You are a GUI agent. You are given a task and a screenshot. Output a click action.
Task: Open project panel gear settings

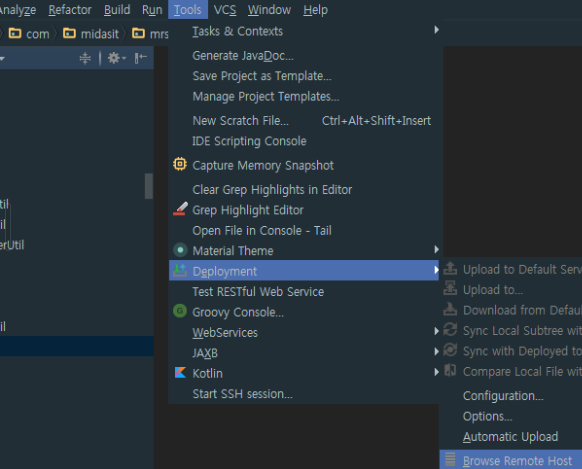click(117, 58)
